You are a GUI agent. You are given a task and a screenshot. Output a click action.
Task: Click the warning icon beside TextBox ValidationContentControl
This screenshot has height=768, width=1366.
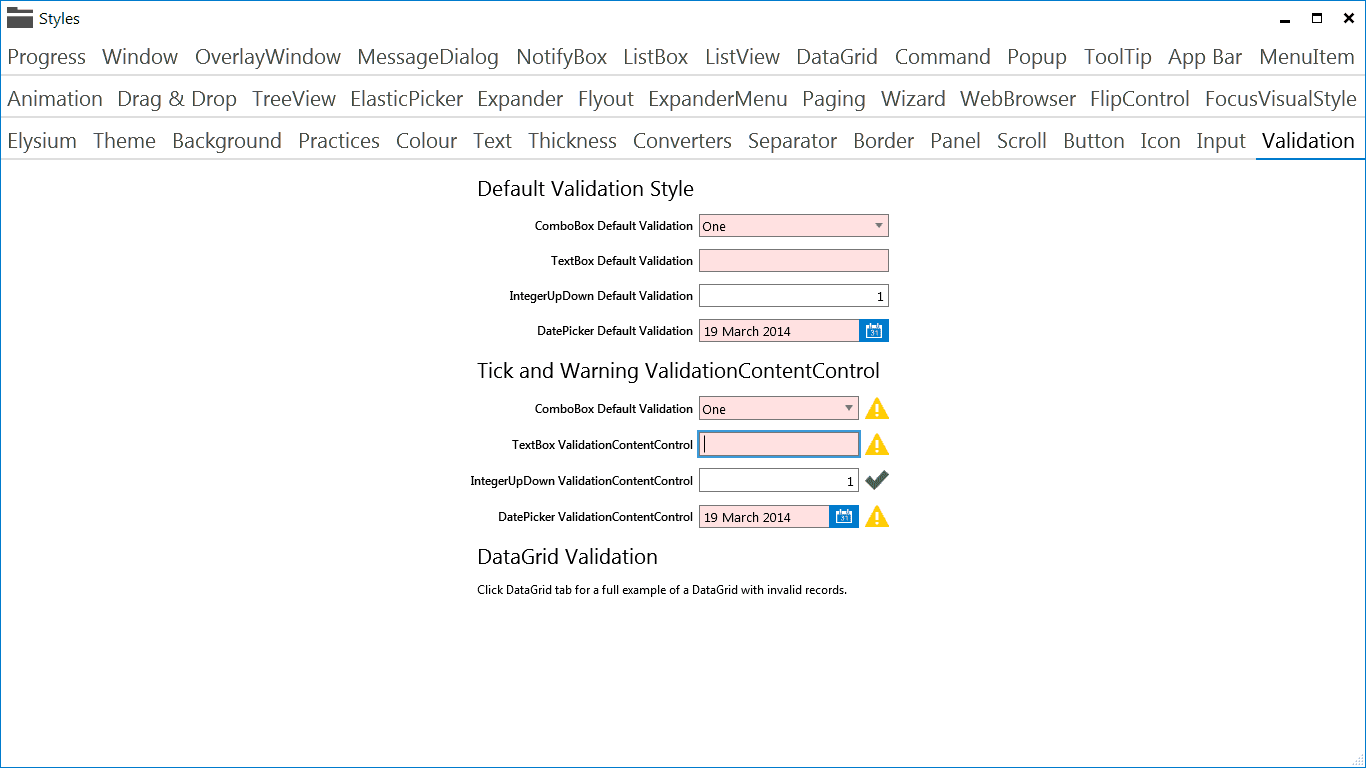(x=877, y=444)
